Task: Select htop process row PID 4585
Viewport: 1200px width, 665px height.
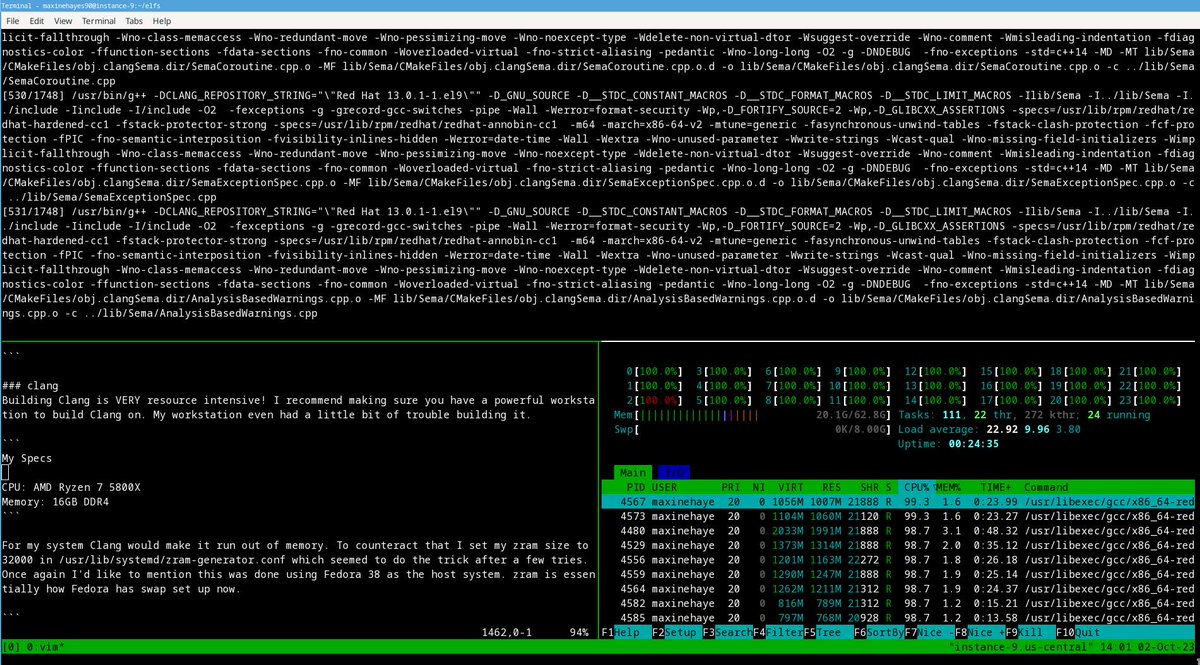Action: [898, 619]
